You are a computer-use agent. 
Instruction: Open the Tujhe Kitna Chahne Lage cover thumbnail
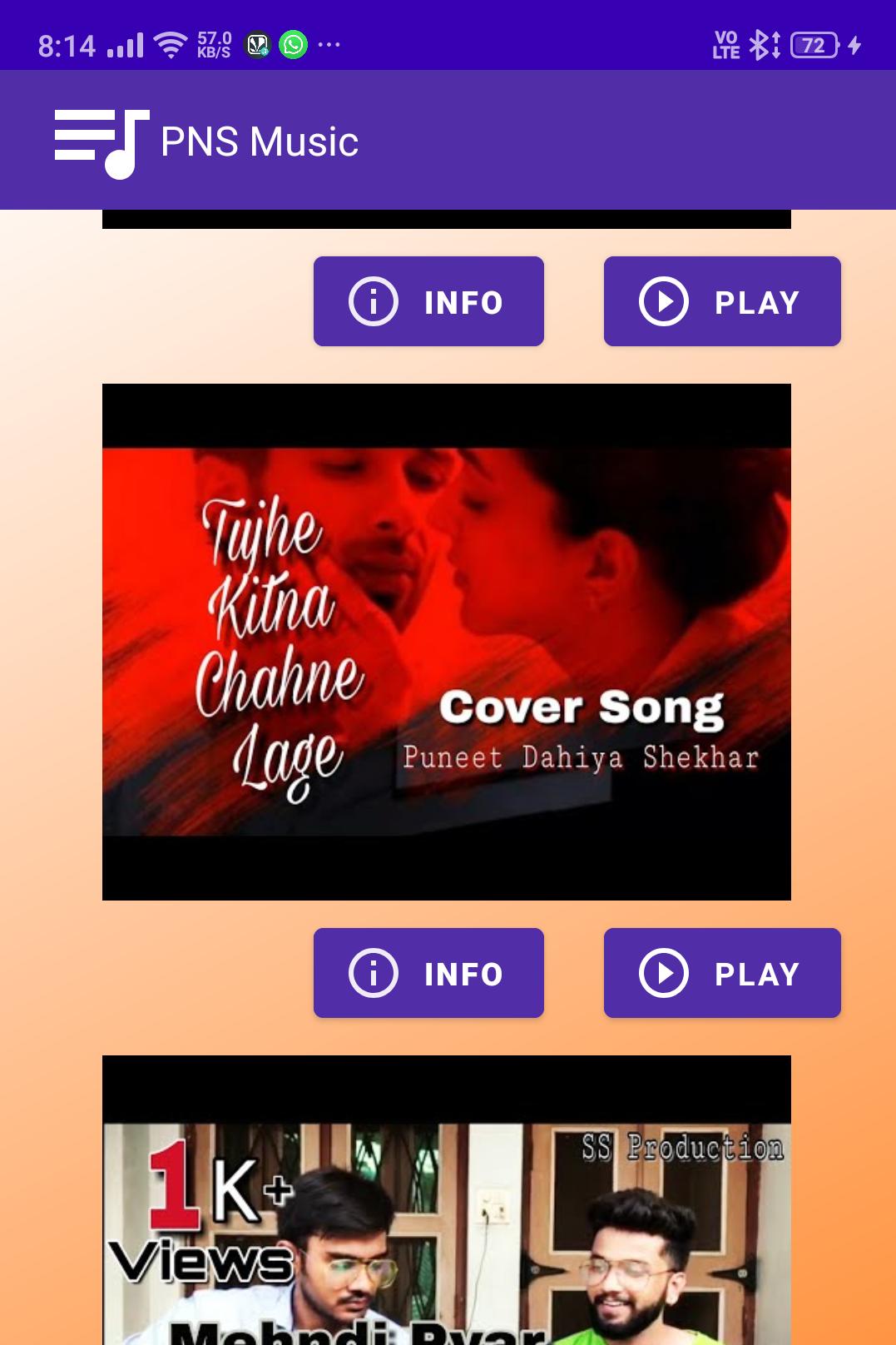[x=447, y=642]
